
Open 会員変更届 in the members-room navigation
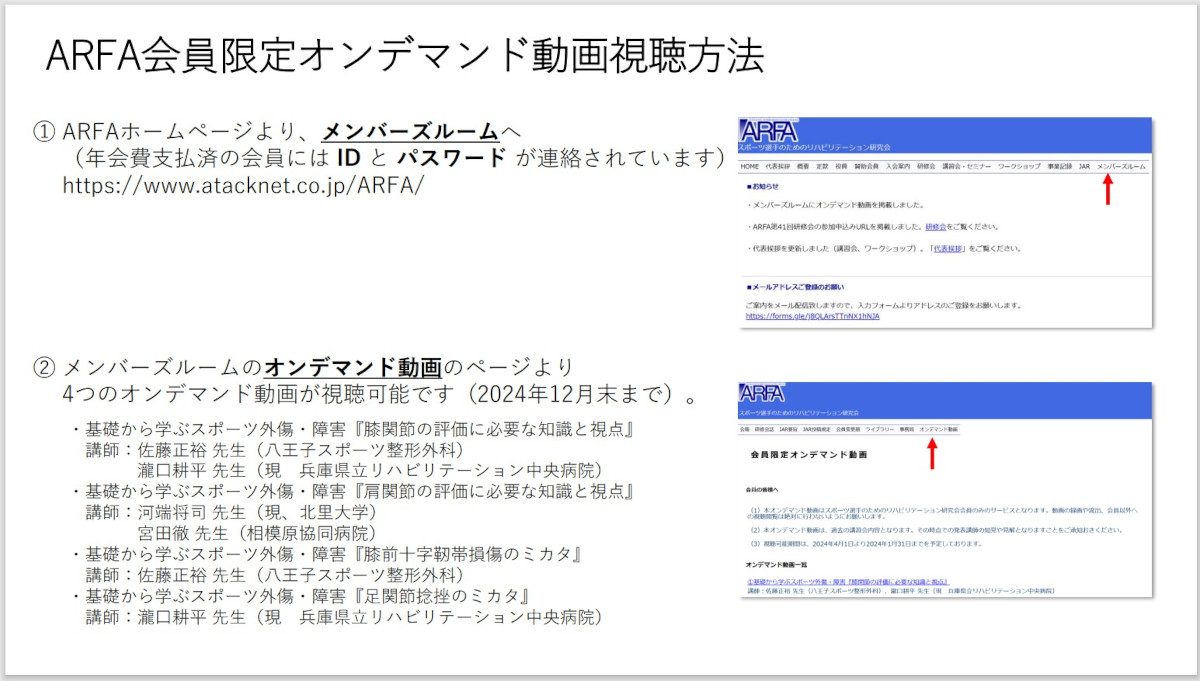click(x=848, y=429)
